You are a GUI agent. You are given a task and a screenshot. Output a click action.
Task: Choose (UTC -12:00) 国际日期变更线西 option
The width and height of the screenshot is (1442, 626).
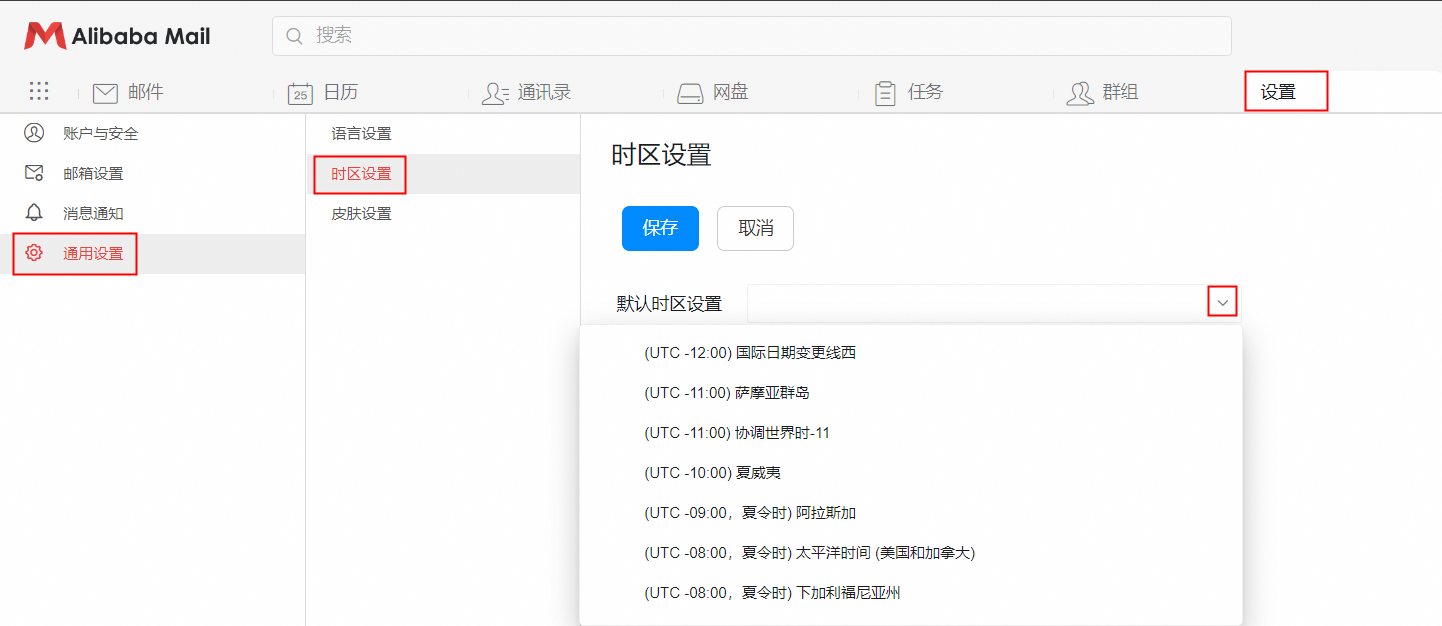[x=750, y=353]
